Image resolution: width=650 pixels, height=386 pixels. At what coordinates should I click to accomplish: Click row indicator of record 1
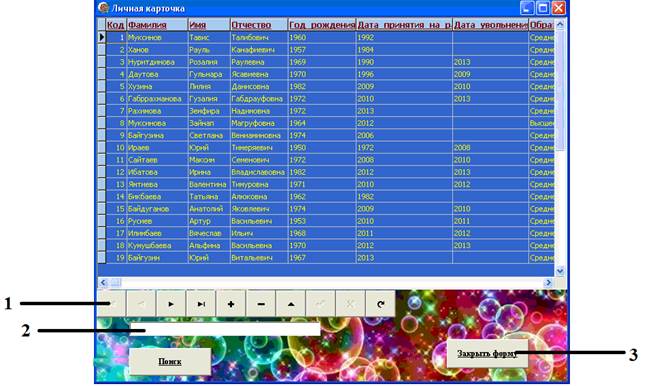[102, 37]
